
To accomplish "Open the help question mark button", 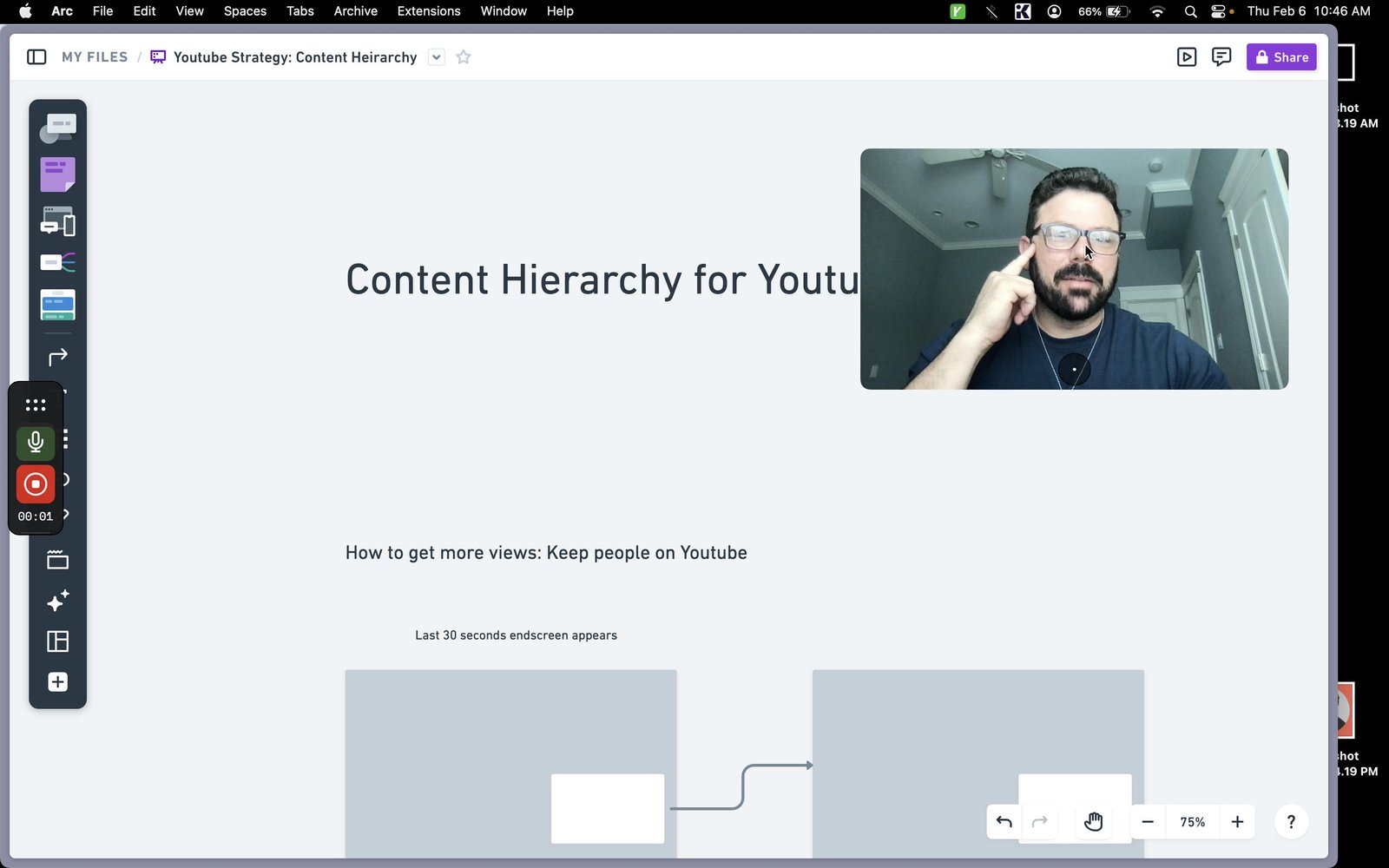I will pyautogui.click(x=1291, y=822).
